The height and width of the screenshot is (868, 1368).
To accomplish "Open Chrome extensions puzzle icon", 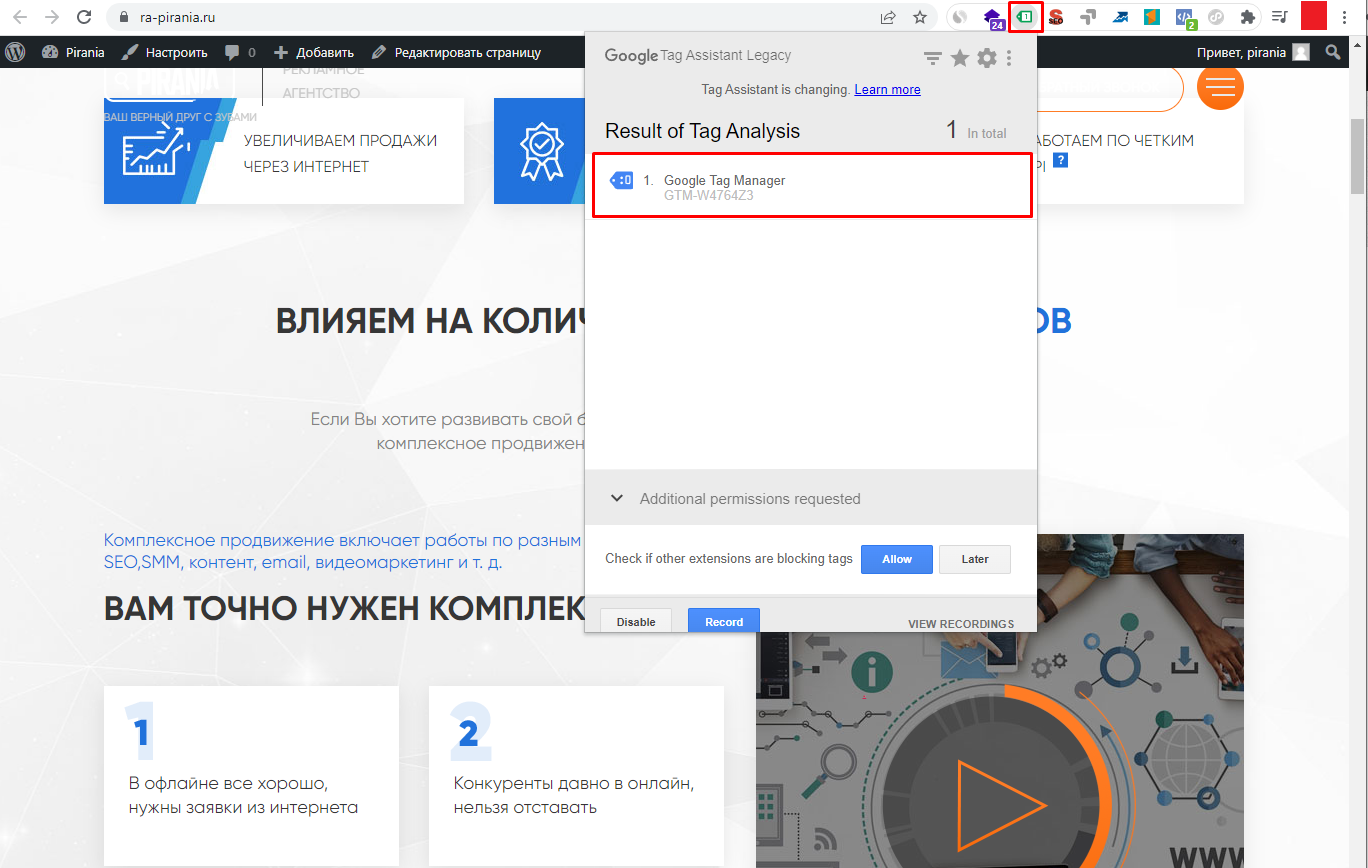I will [x=1247, y=17].
